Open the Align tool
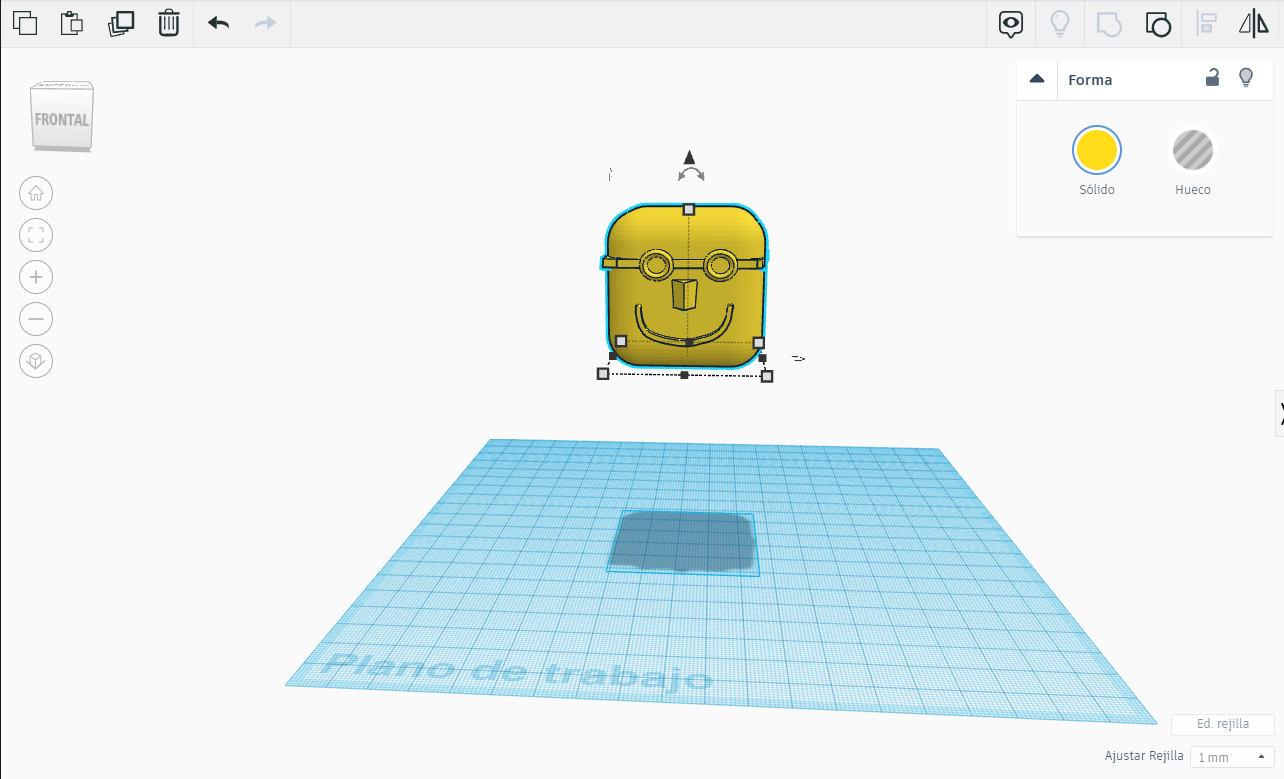Screen dimensions: 1284x779 click(1207, 24)
